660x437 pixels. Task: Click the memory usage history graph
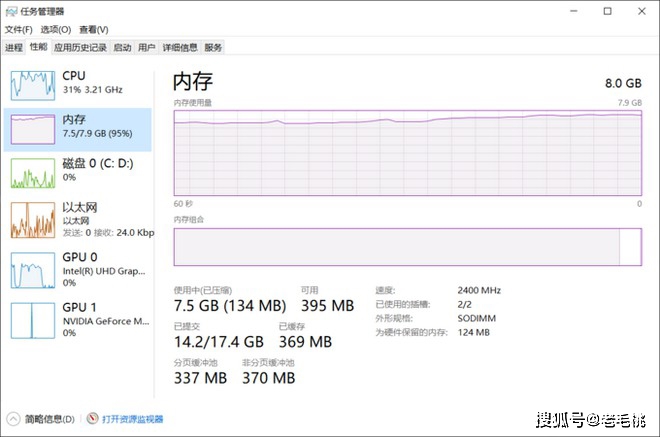point(407,153)
